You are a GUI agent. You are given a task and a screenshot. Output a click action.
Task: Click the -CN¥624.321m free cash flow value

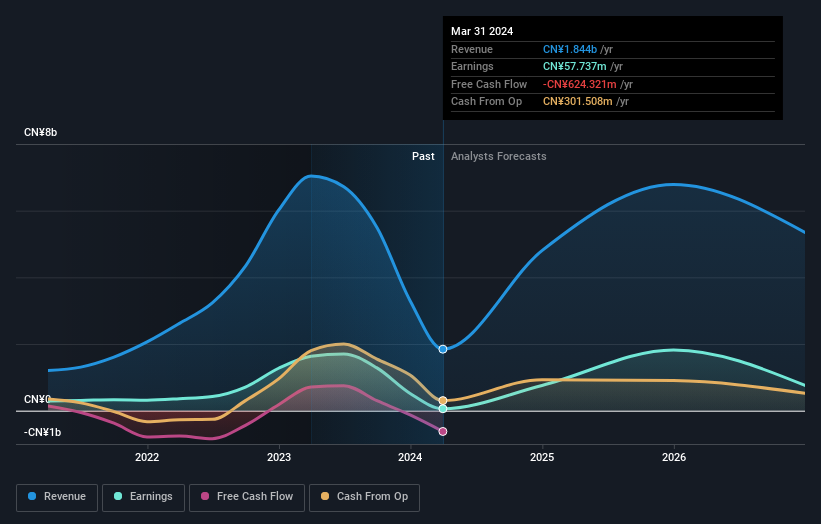point(580,84)
